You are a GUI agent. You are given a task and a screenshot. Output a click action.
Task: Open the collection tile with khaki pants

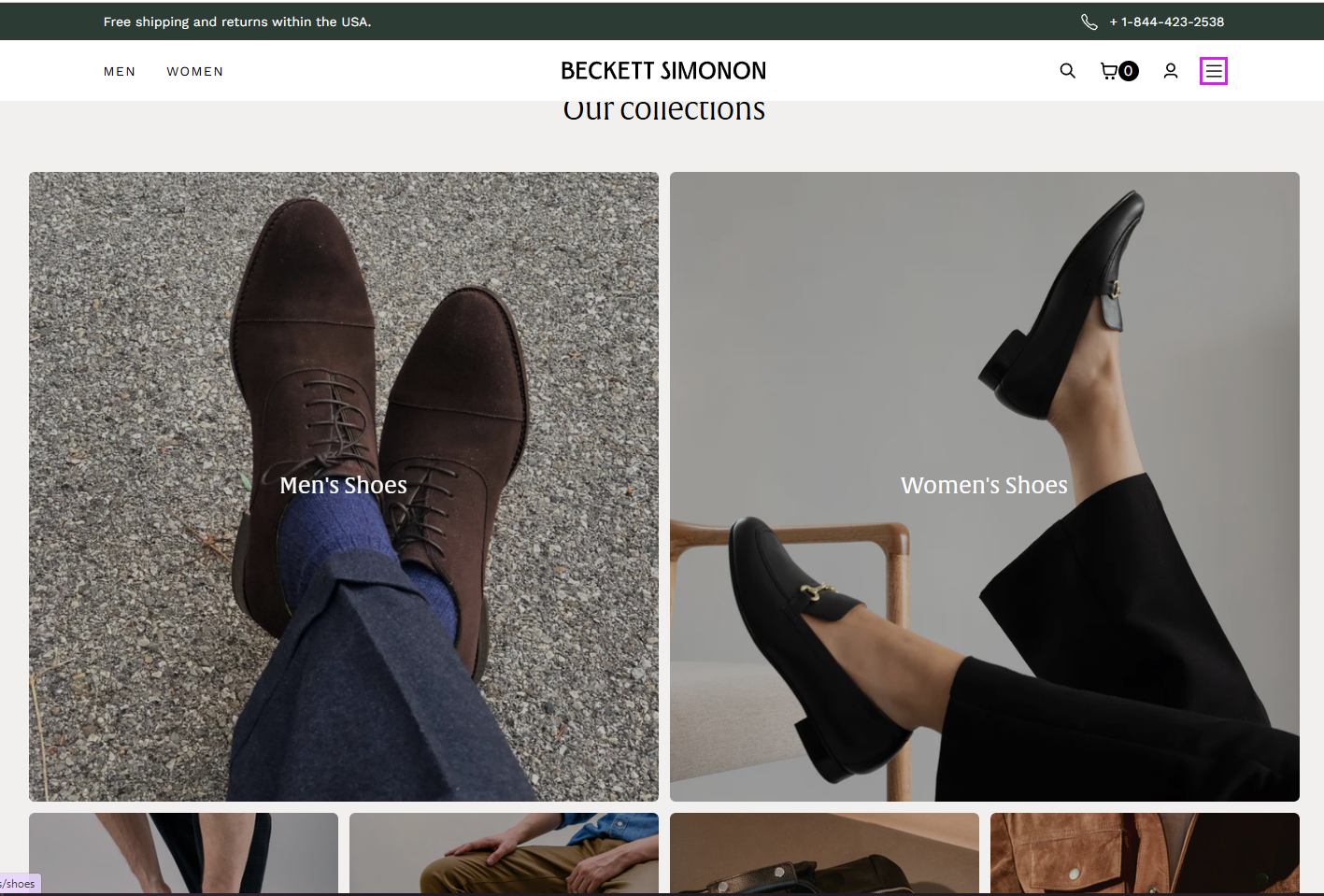click(504, 852)
